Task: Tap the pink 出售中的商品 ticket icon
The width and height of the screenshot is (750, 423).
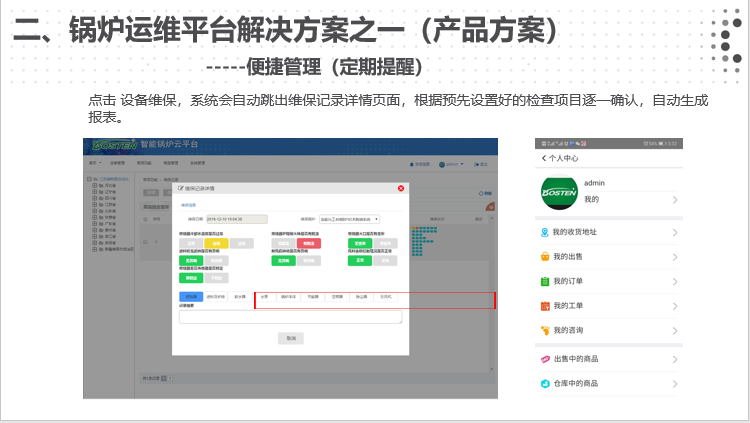Action: pos(544,359)
